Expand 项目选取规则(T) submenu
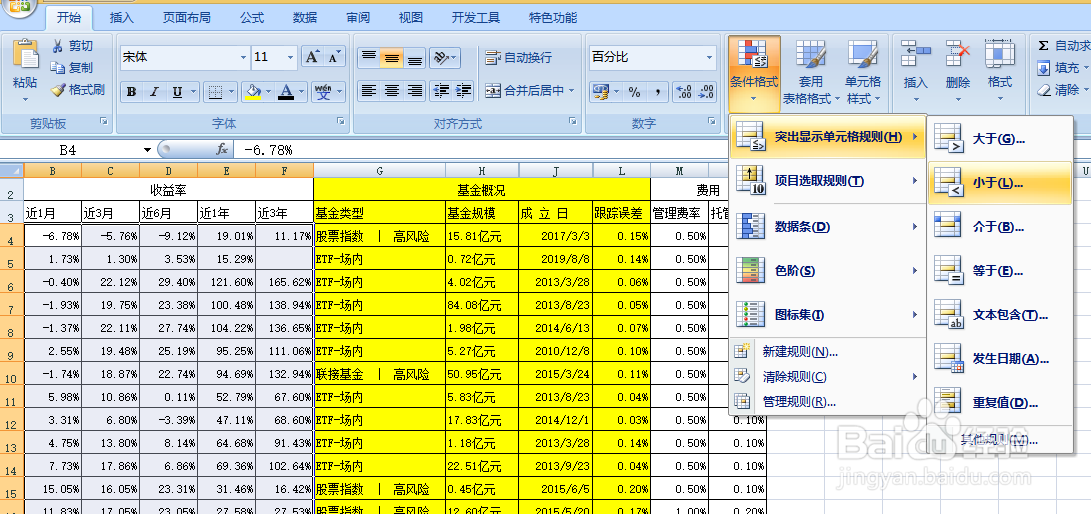This screenshot has width=1091, height=514. [x=828, y=181]
